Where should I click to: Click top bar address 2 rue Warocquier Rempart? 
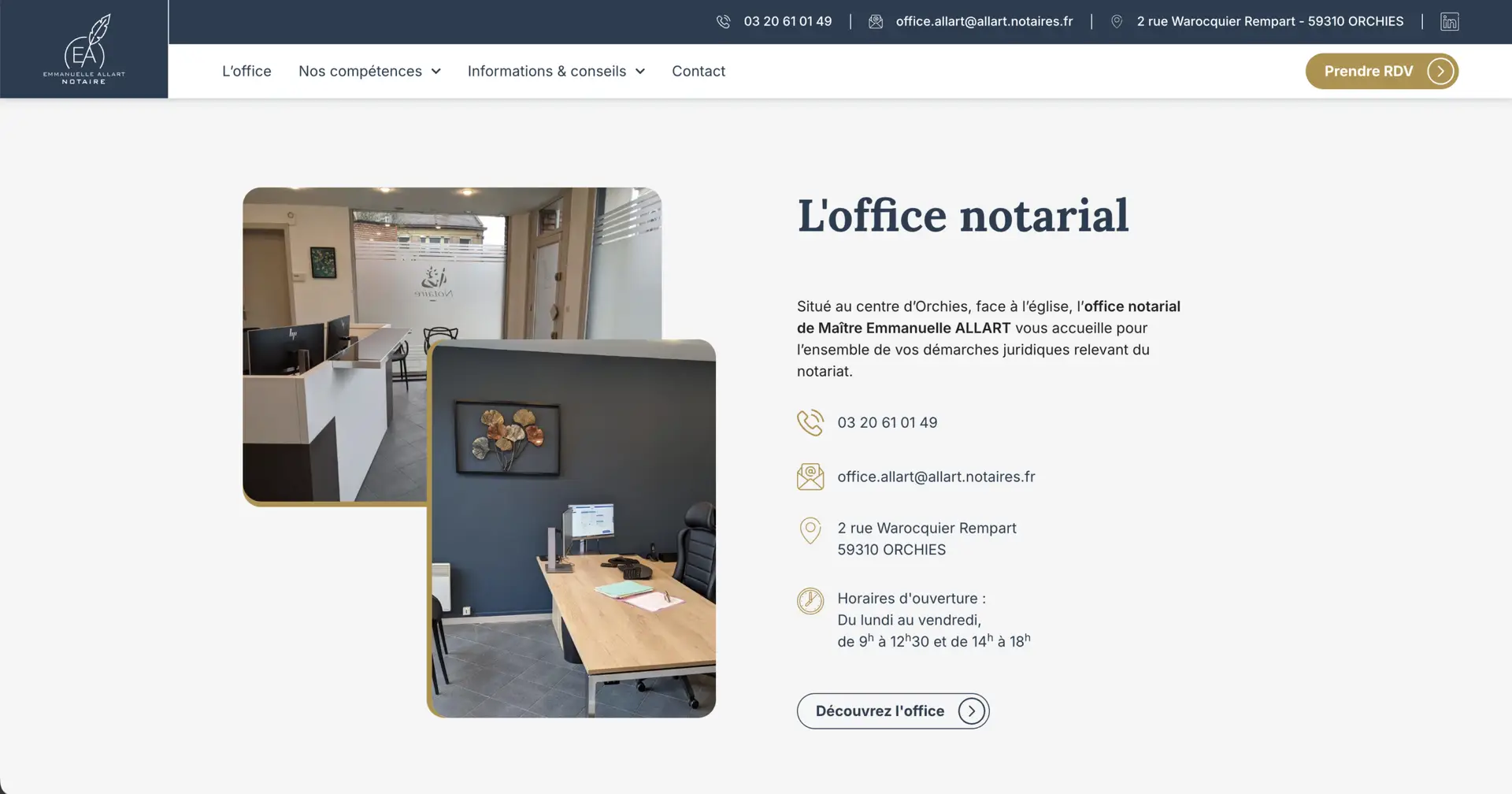pos(1269,21)
